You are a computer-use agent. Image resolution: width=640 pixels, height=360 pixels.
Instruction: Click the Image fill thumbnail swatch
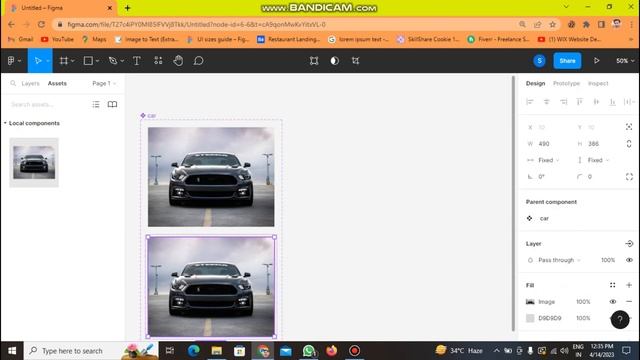(x=530, y=302)
